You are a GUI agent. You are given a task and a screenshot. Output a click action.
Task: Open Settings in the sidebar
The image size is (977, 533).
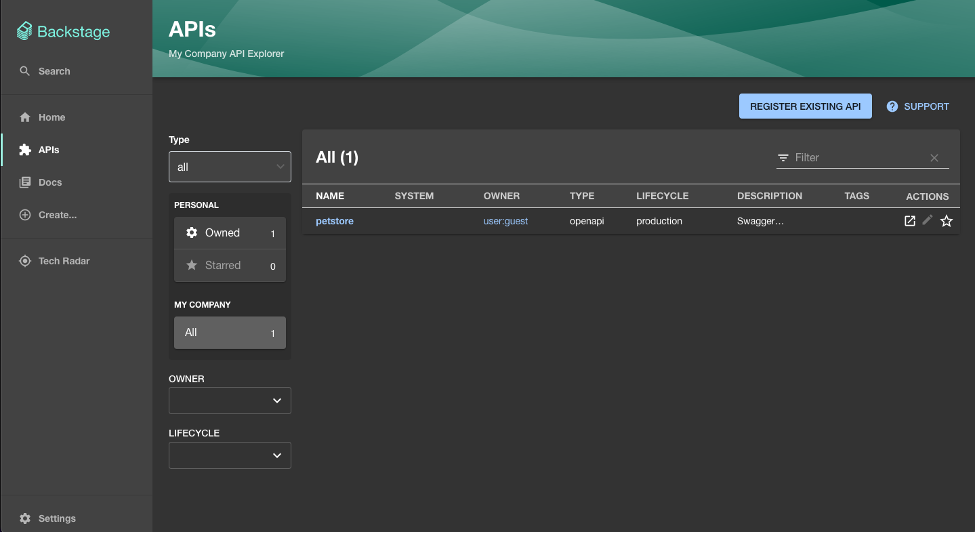47,518
